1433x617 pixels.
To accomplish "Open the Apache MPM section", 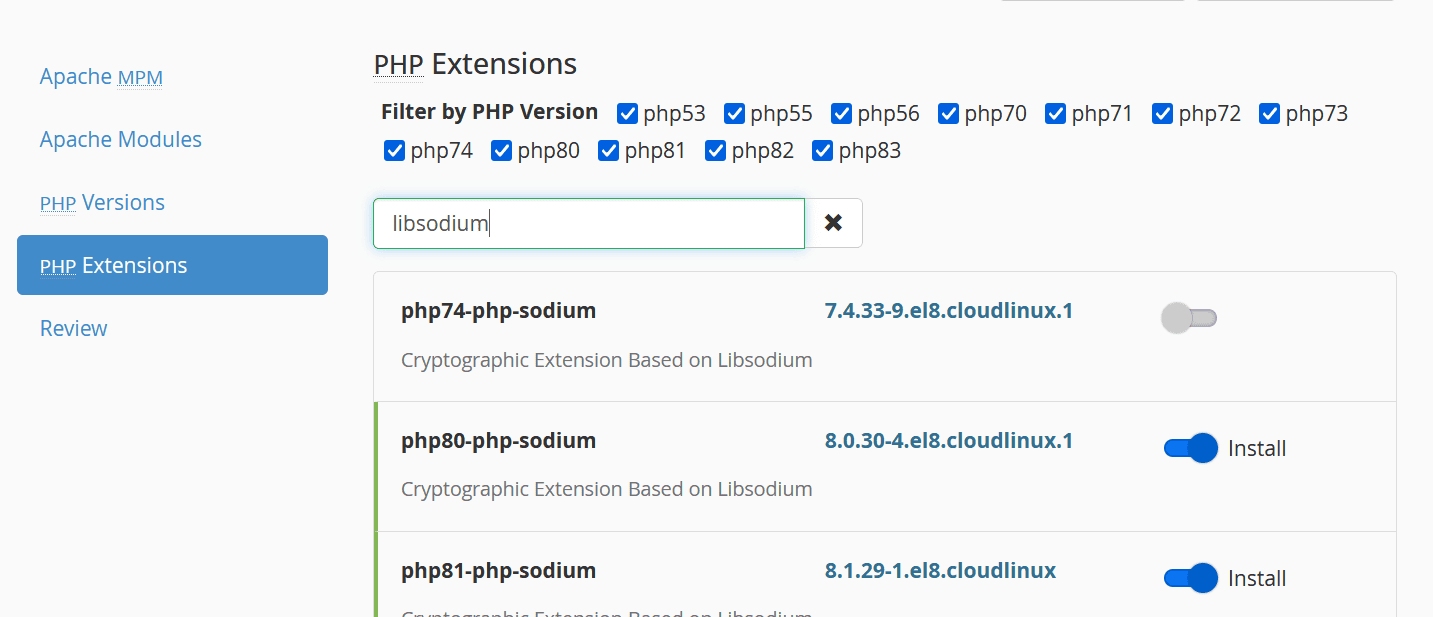I will click(101, 77).
